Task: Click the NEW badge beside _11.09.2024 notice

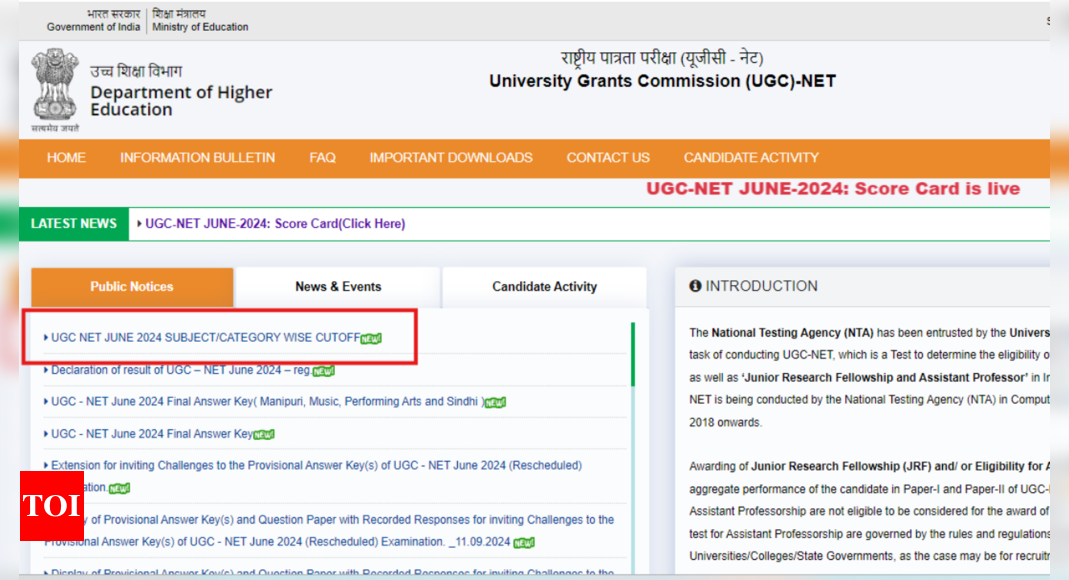Action: [524, 543]
